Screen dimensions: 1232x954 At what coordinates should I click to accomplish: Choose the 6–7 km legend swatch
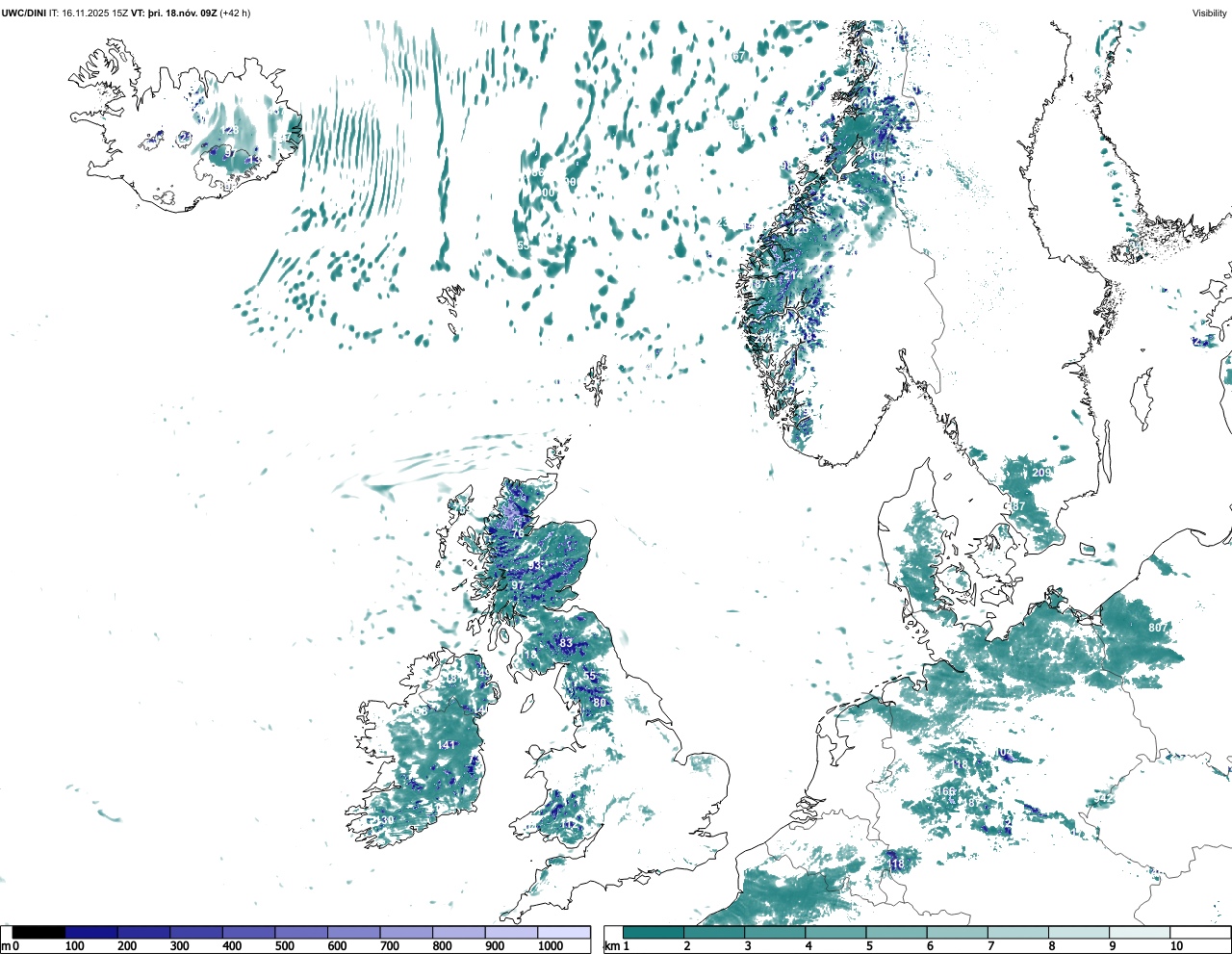click(957, 932)
